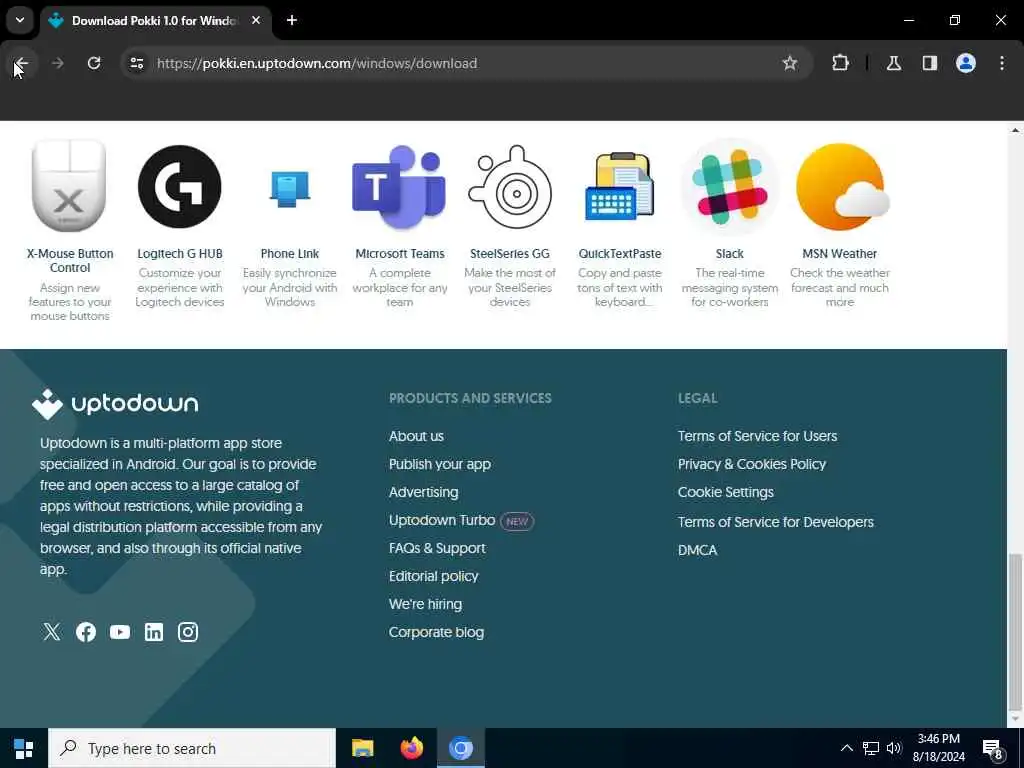Close the Download Pokki tab
This screenshot has height=768, width=1024.
coord(256,20)
